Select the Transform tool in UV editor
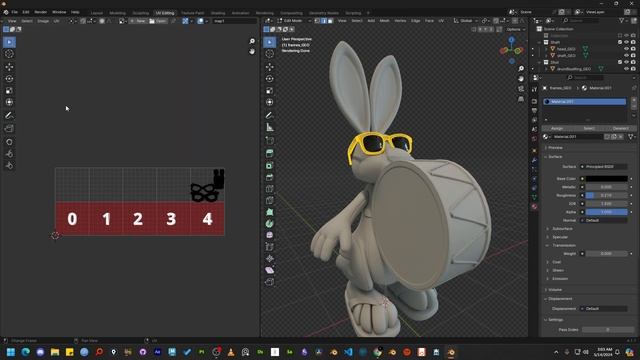This screenshot has width=640, height=360. coord(9,102)
